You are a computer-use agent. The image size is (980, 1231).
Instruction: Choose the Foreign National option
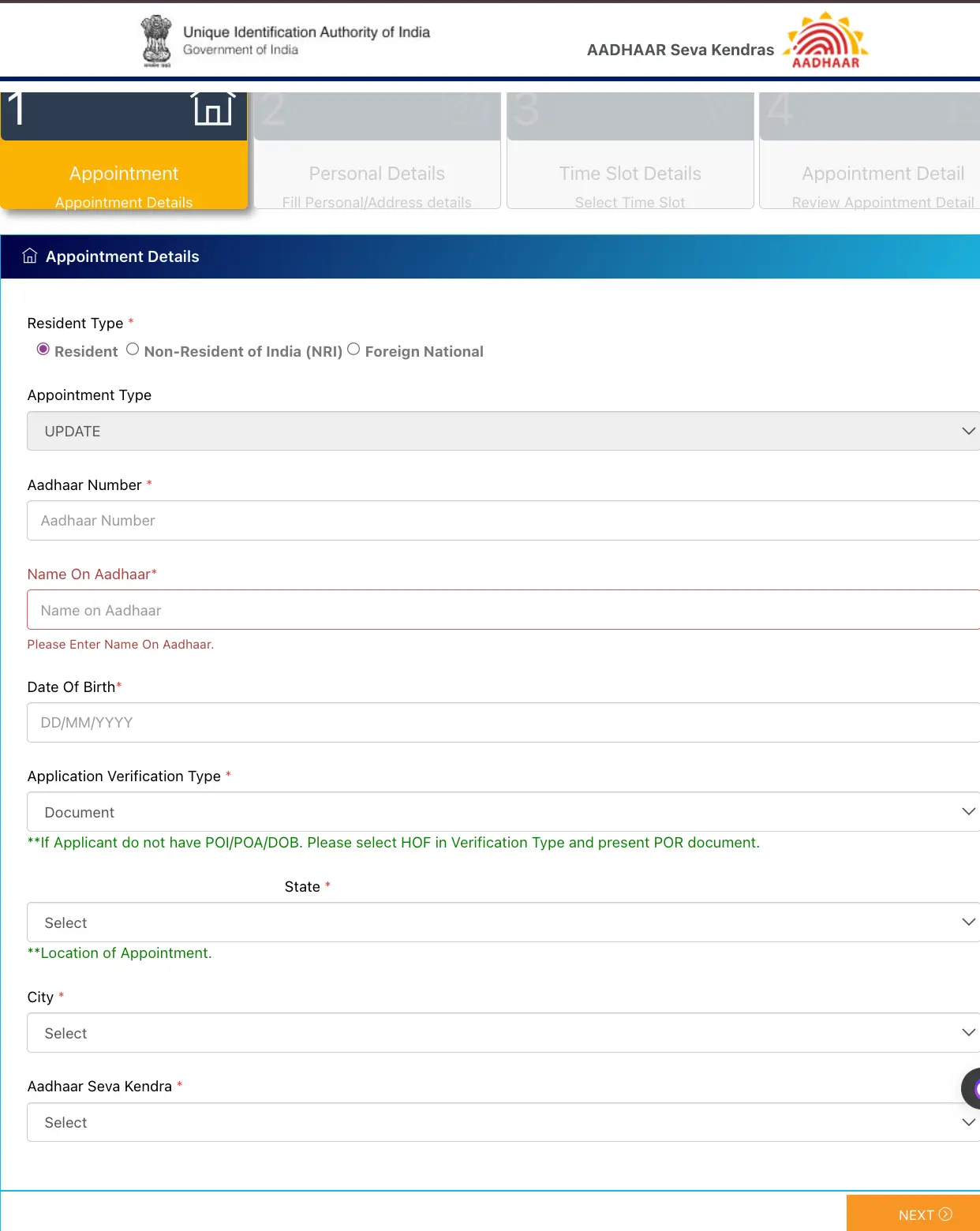(353, 348)
